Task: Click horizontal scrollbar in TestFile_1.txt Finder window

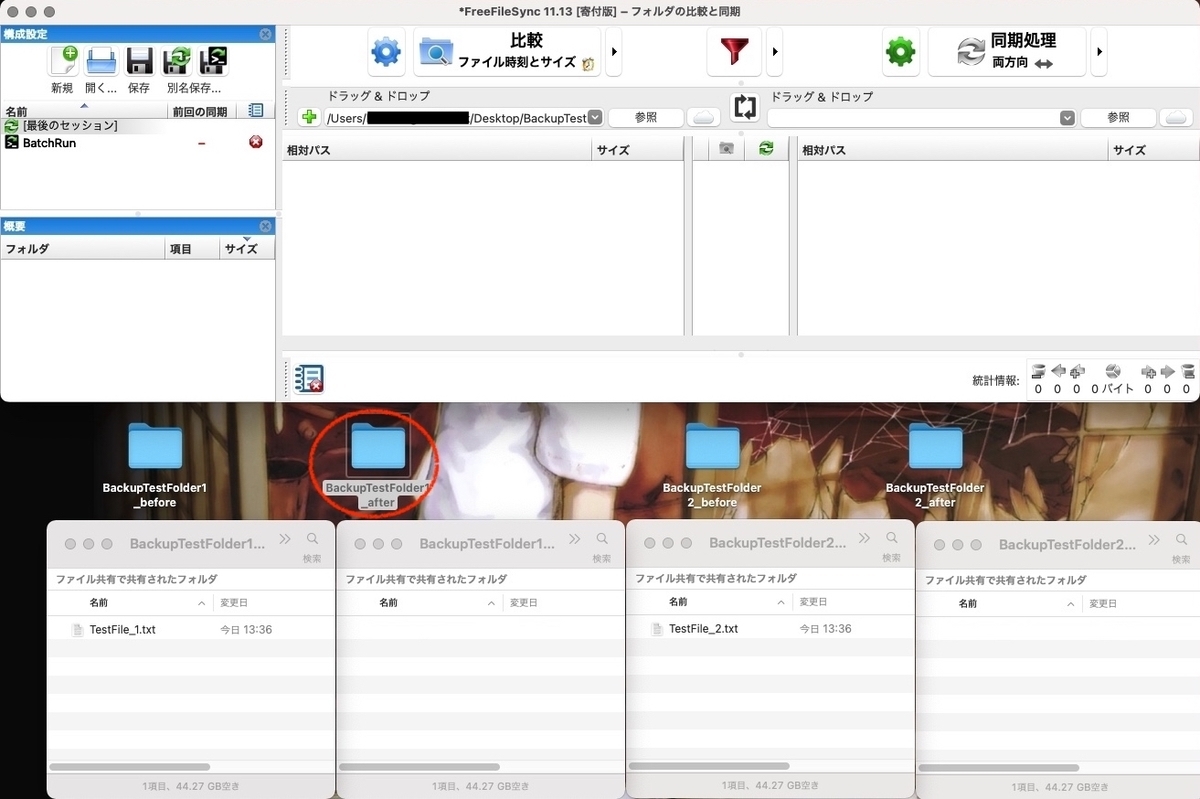Action: 130,767
